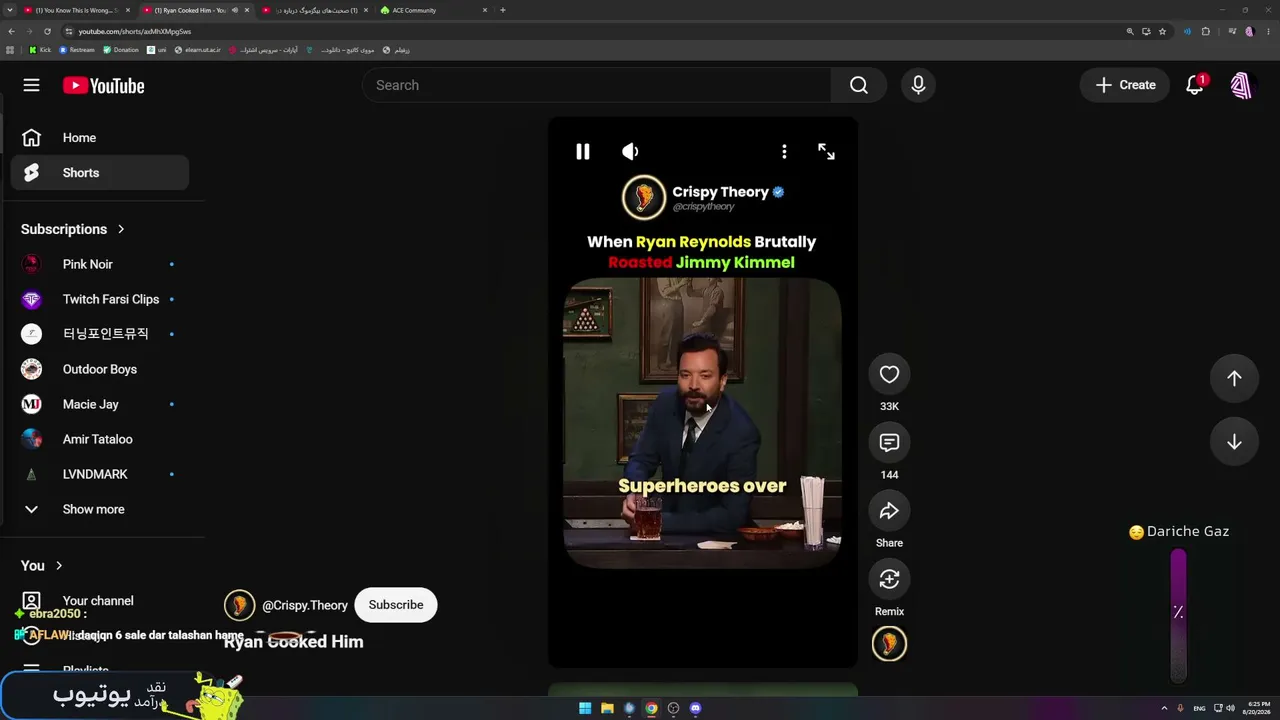This screenshot has width=1280, height=720.
Task: Mute audio on 'Ryan Cooked Him' tab
Action: 234,10
